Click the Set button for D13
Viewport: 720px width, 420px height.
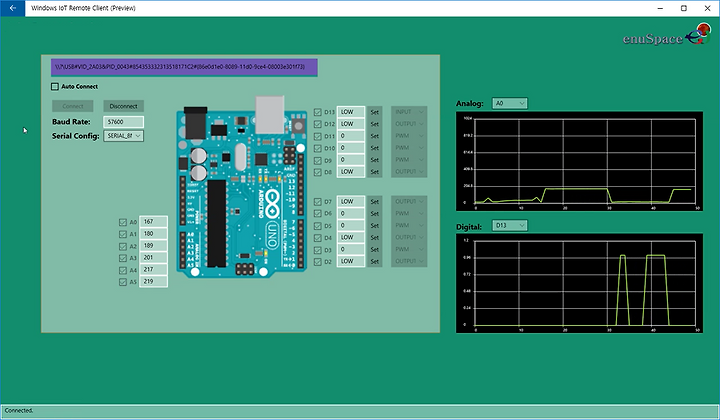click(x=375, y=112)
